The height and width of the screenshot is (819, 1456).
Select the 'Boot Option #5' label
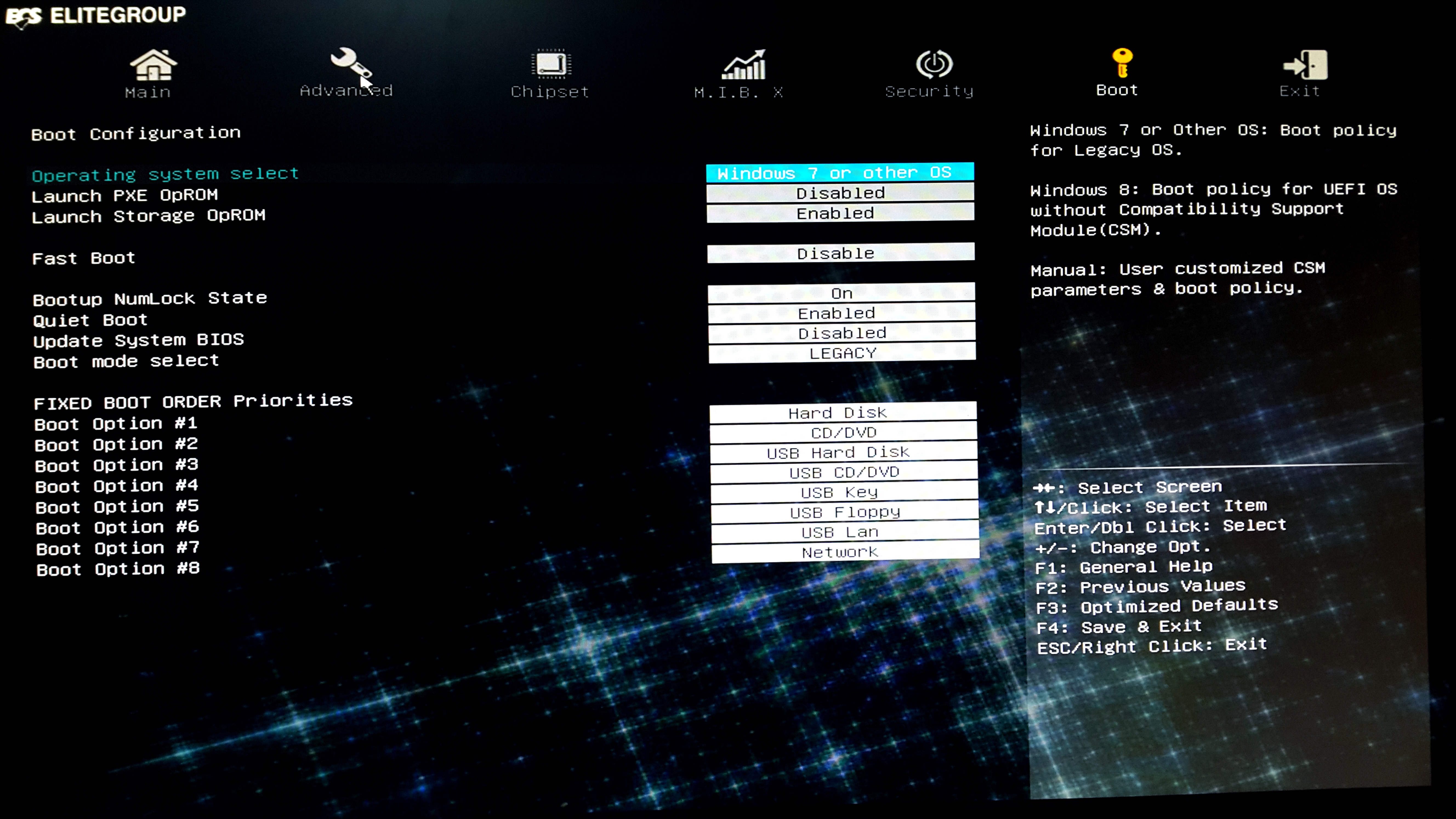(117, 507)
